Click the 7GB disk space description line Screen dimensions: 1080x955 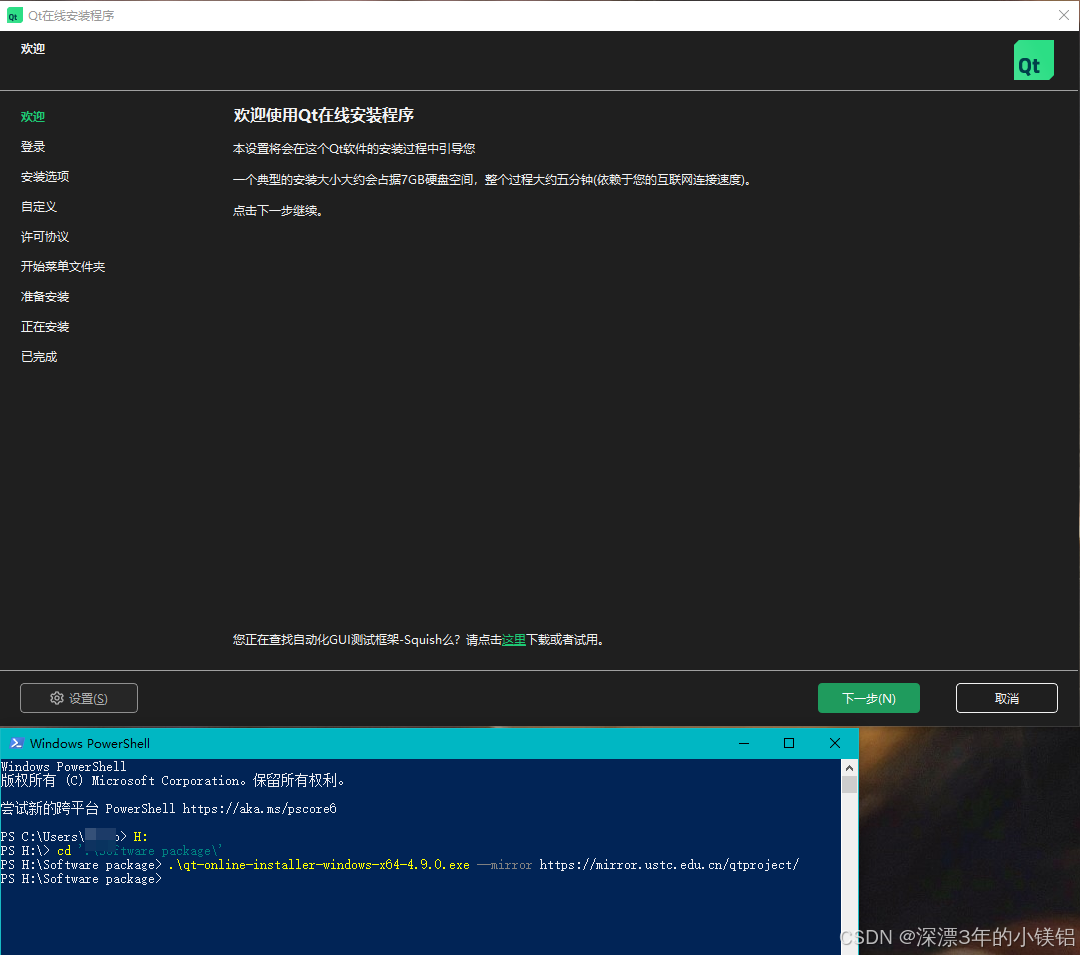(x=492, y=180)
